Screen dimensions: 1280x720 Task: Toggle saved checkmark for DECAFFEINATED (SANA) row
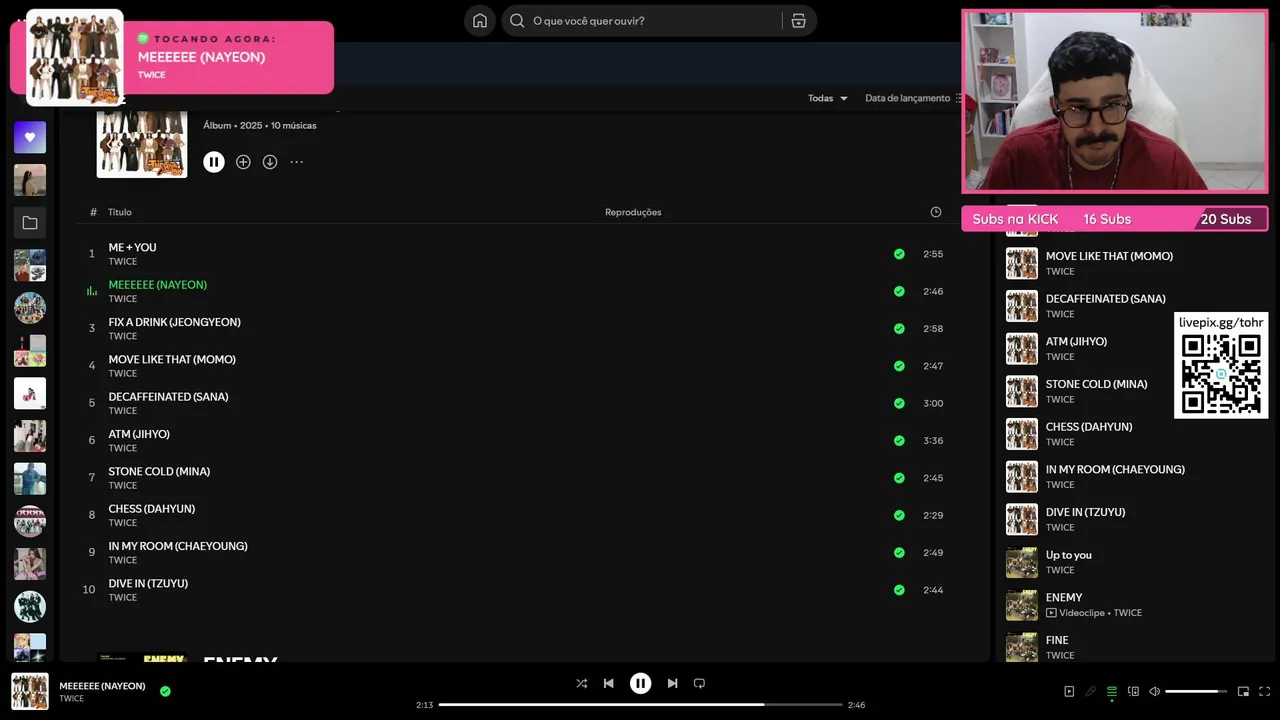click(899, 403)
